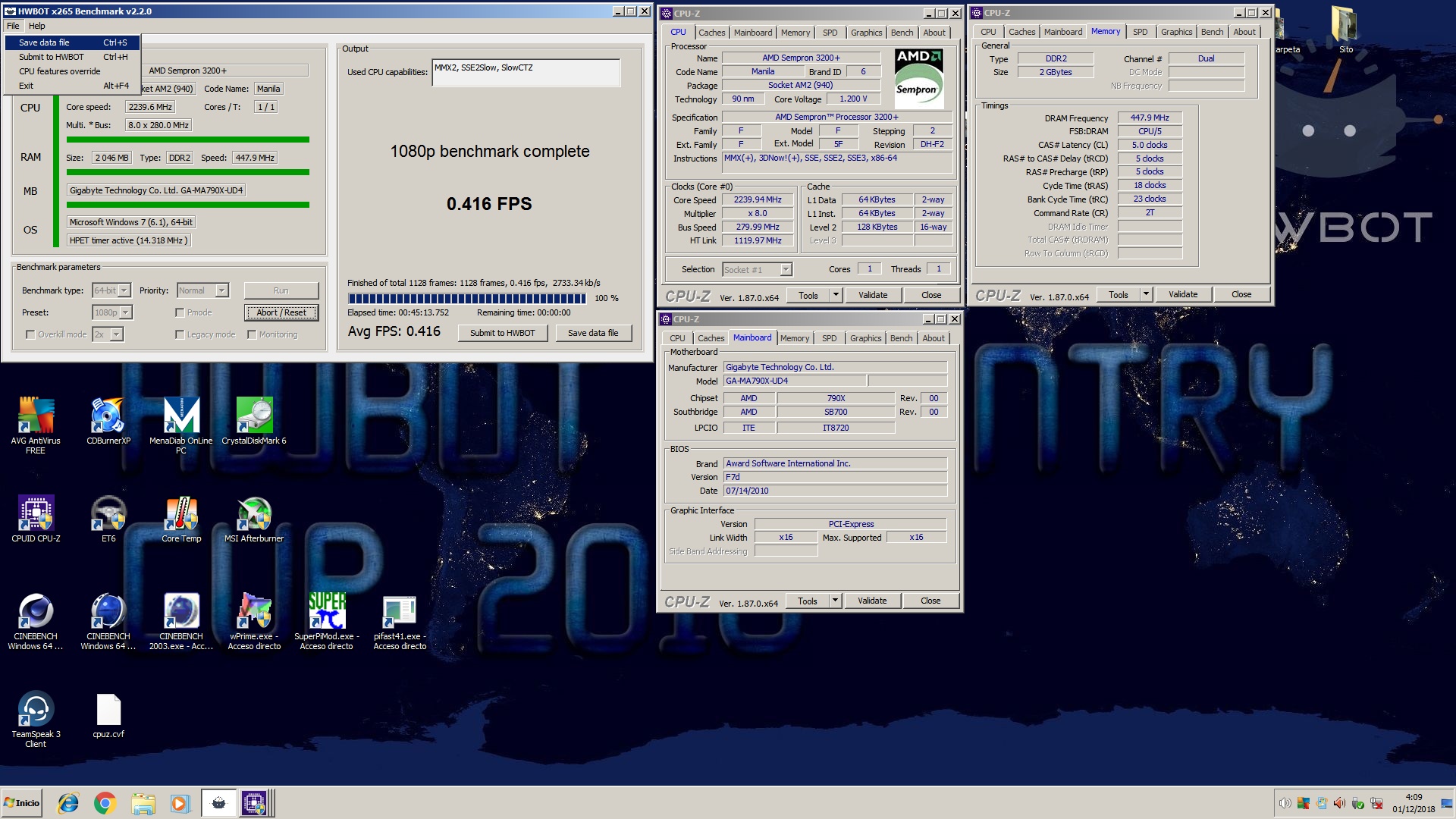Click AMD Sempron logo in CPU-Z
The image size is (1456, 819).
(x=918, y=79)
